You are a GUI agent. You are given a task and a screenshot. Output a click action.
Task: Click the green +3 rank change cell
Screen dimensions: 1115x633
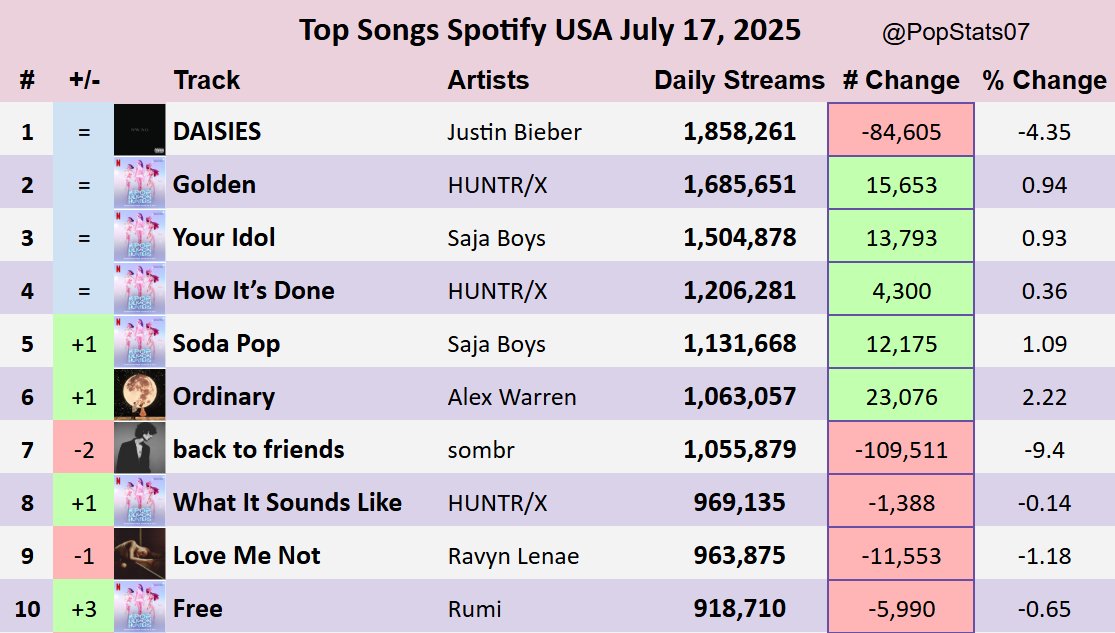[x=84, y=607]
